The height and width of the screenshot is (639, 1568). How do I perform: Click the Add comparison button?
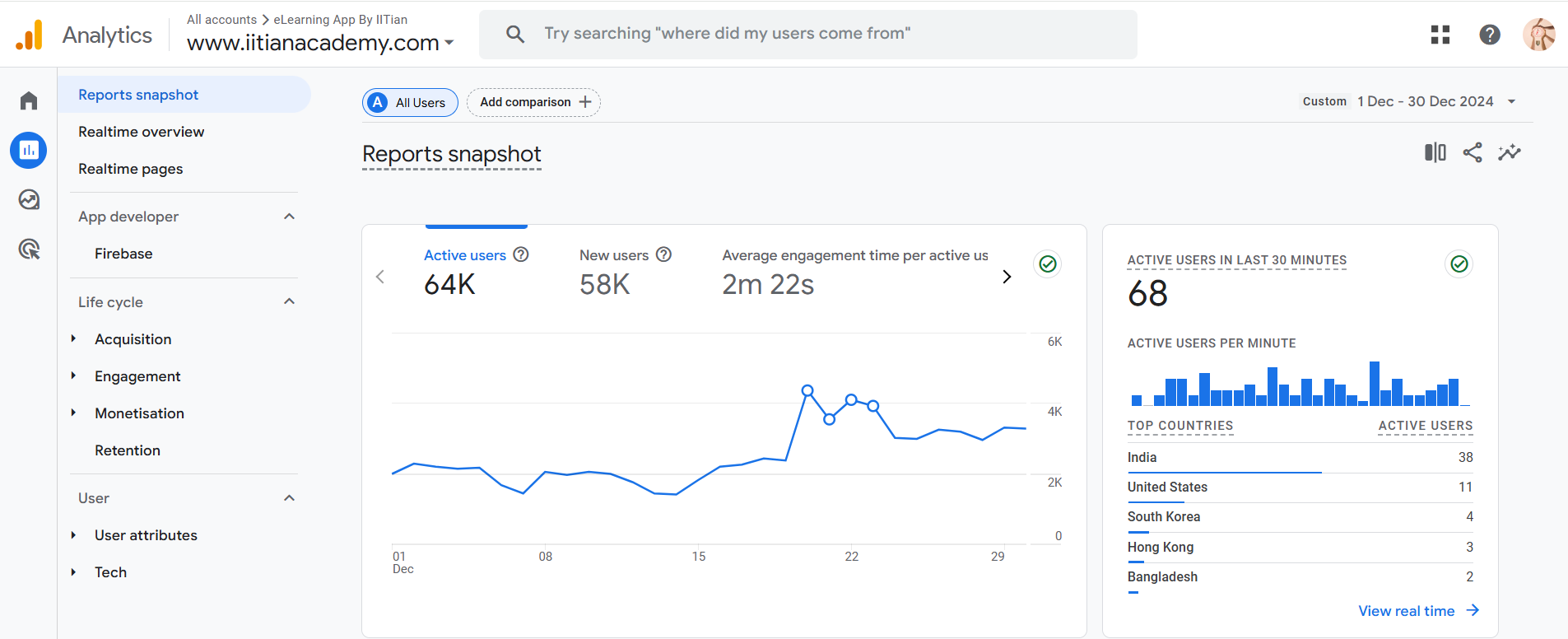[534, 102]
